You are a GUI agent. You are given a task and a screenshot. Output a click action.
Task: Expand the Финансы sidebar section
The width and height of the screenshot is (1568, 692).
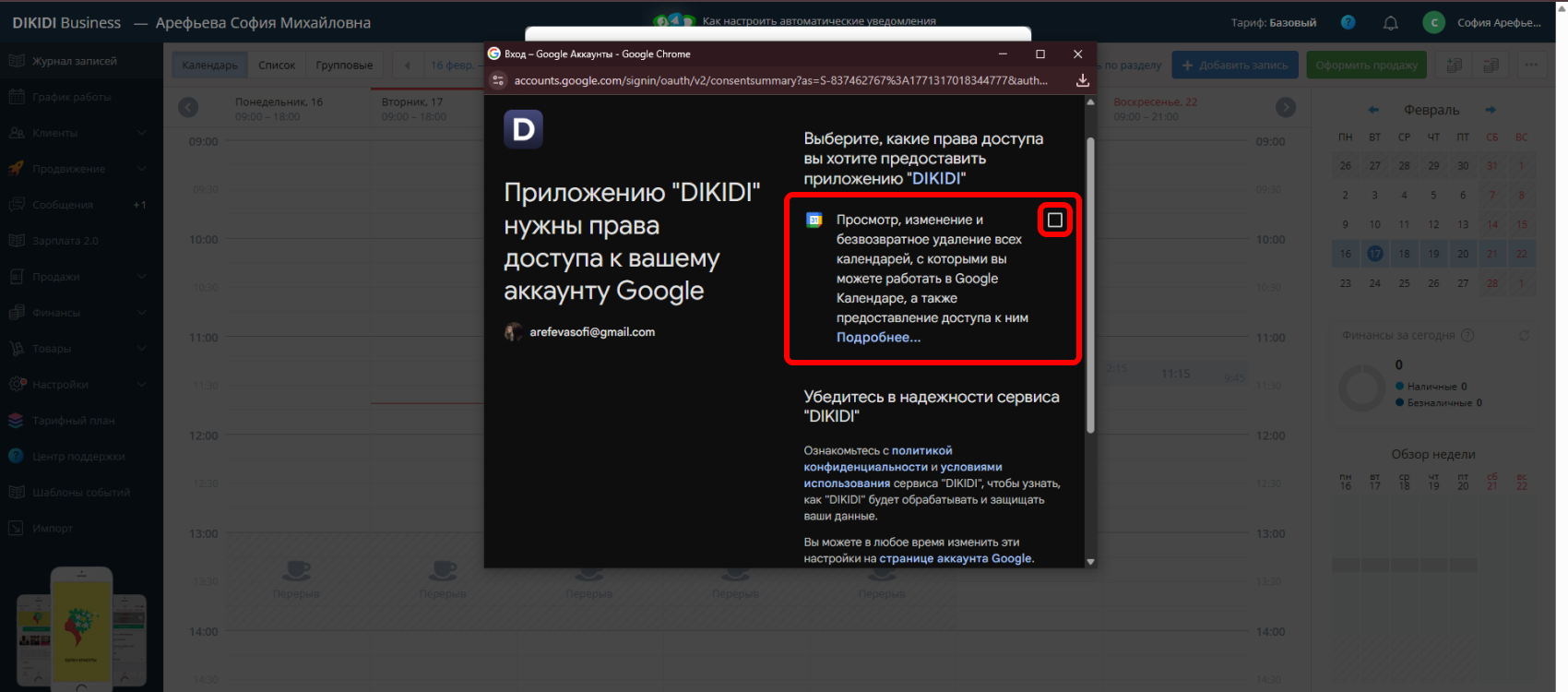point(141,313)
